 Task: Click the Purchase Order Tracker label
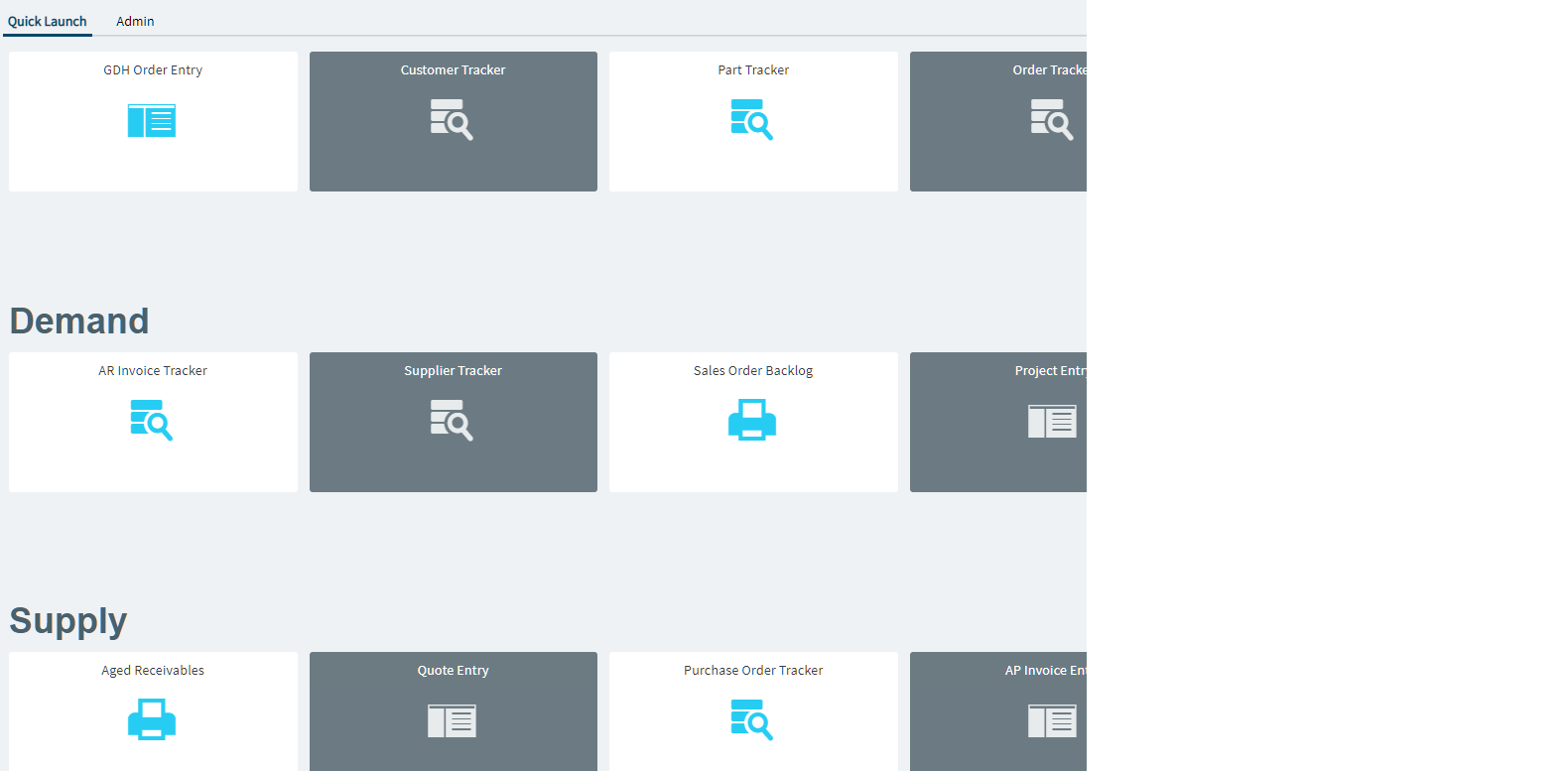click(753, 671)
